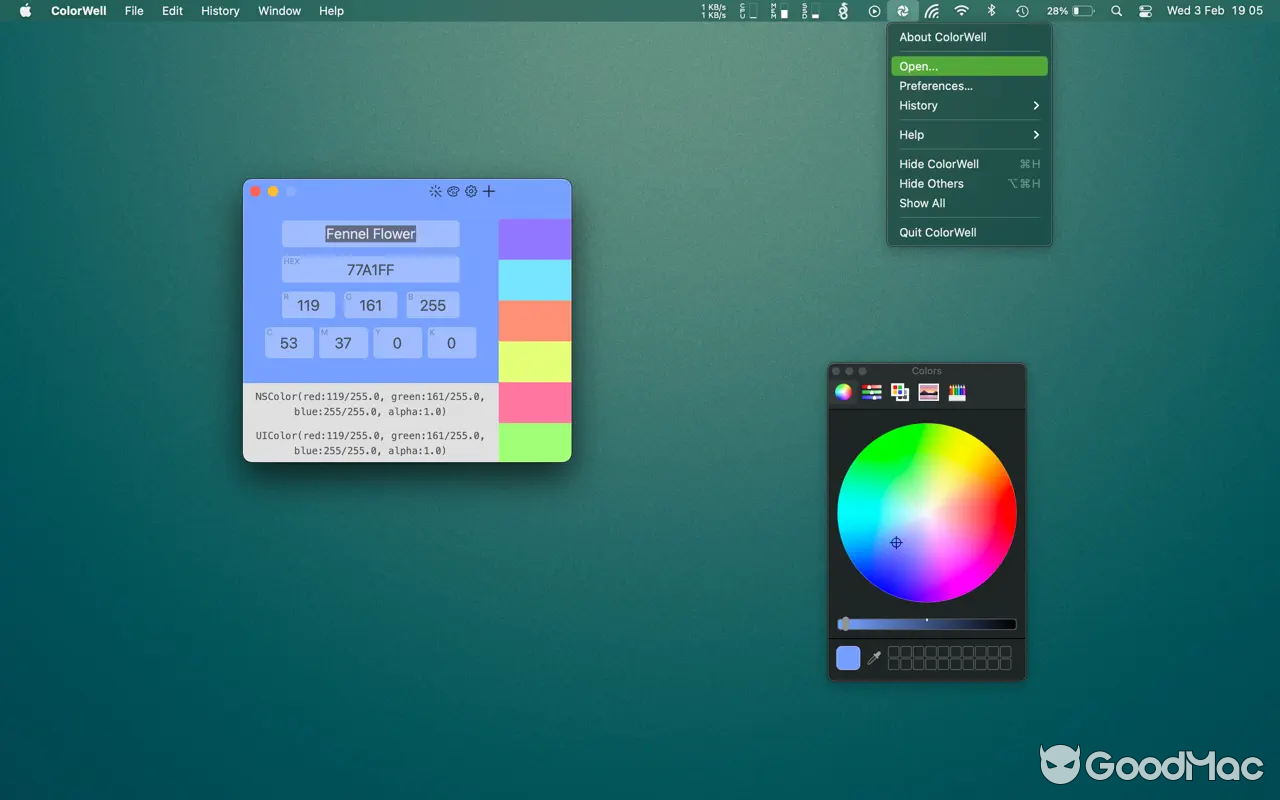Click the HEX field showing 77A1FF

click(370, 269)
